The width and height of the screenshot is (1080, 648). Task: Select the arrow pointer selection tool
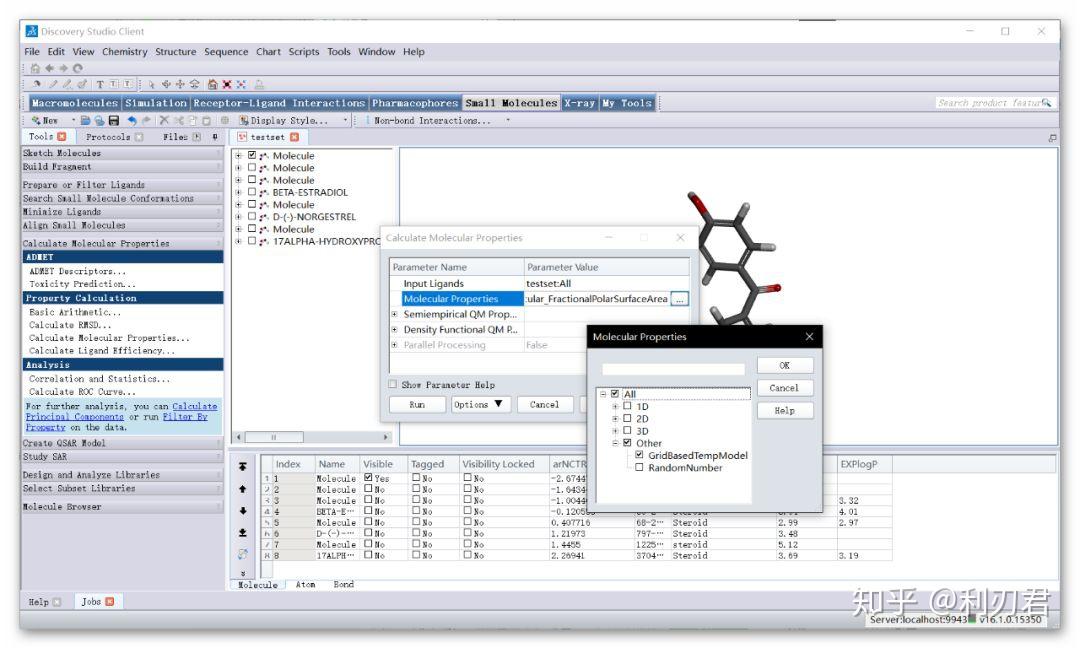[x=151, y=85]
